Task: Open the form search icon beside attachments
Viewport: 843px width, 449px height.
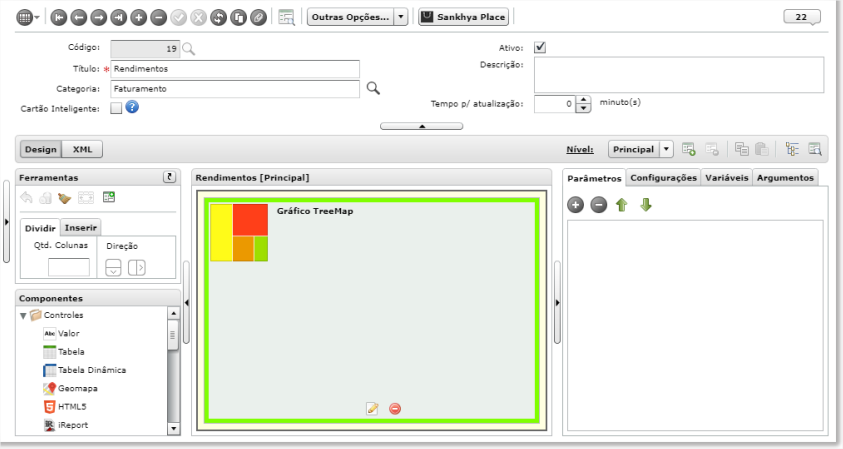Action: point(287,17)
